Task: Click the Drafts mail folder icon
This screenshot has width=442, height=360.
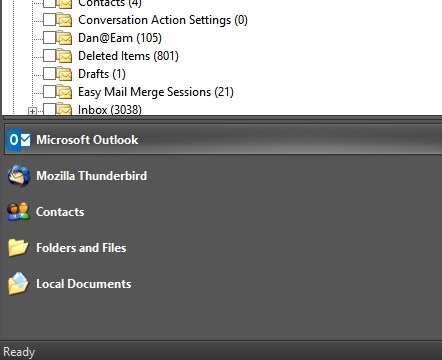Action: click(64, 74)
